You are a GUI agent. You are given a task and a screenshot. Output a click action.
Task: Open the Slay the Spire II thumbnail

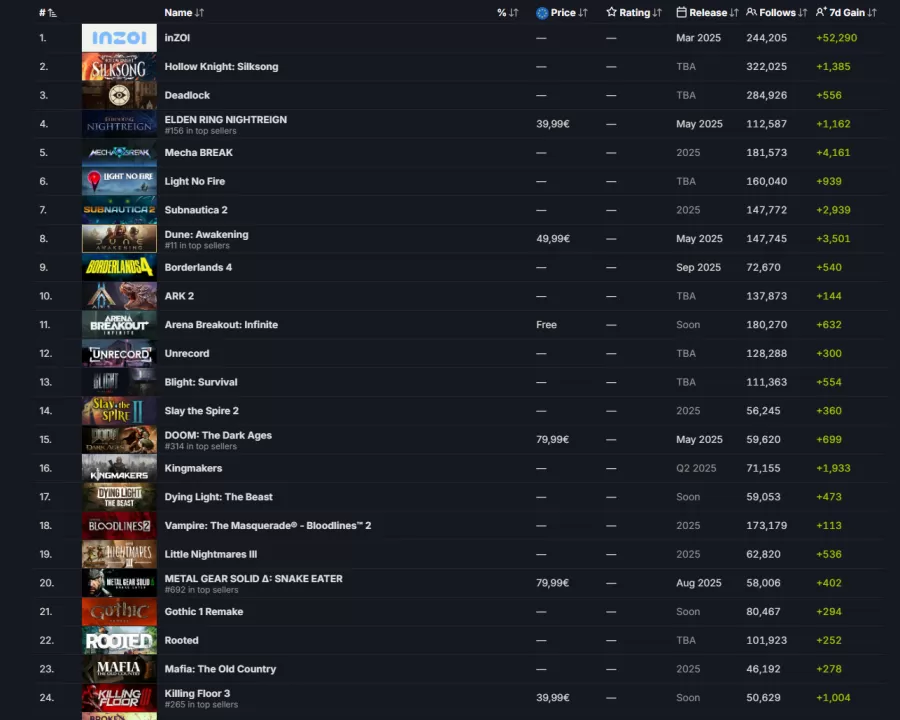click(119, 411)
